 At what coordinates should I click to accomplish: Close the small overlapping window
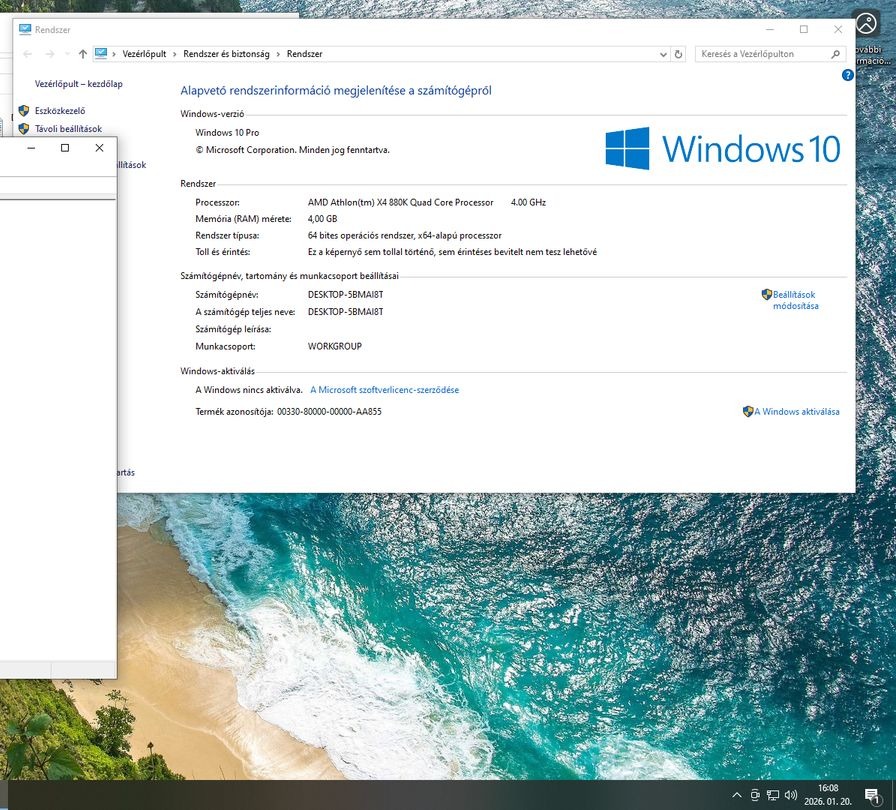coord(99,148)
